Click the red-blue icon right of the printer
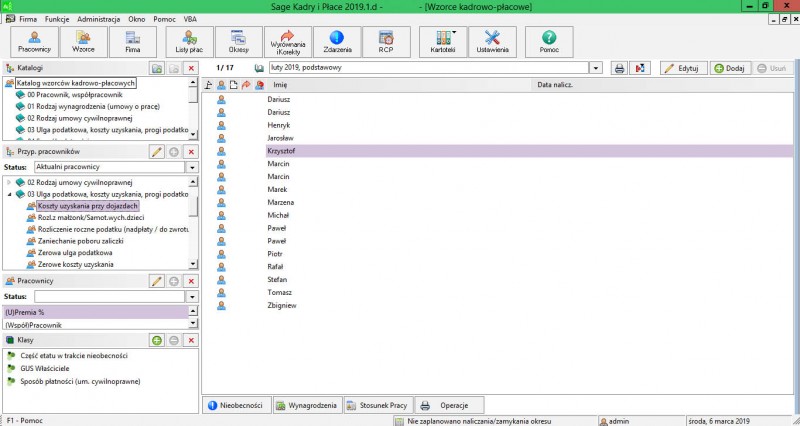 [640, 68]
